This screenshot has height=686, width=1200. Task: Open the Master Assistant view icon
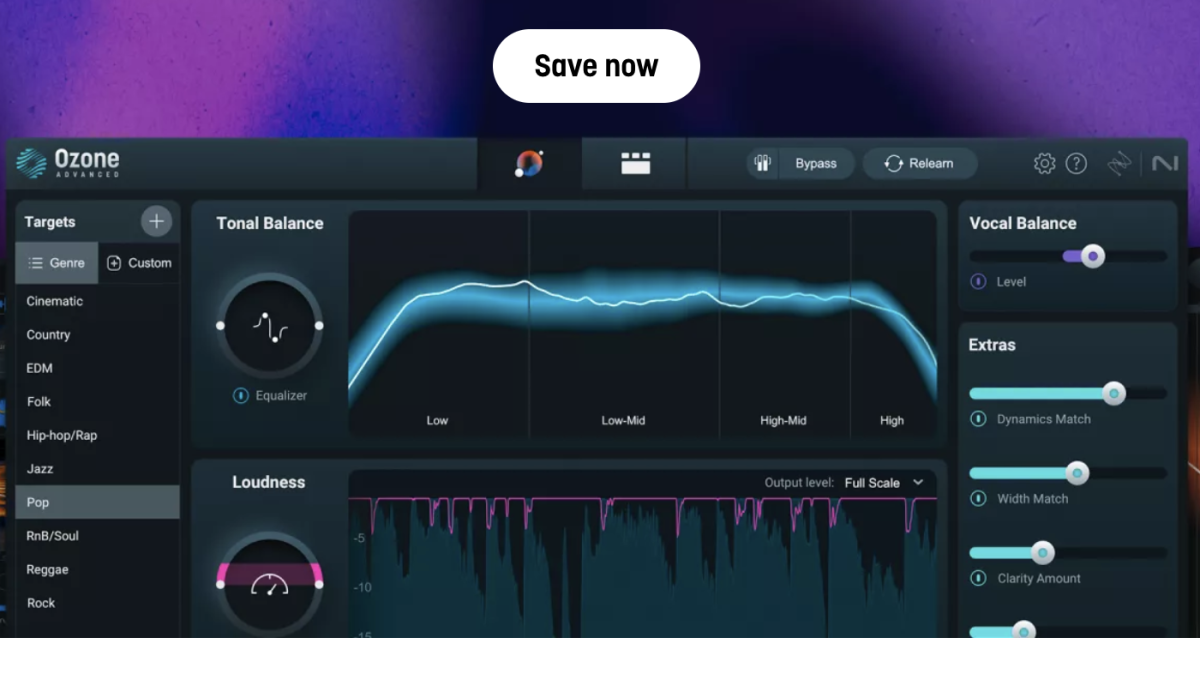pos(530,163)
